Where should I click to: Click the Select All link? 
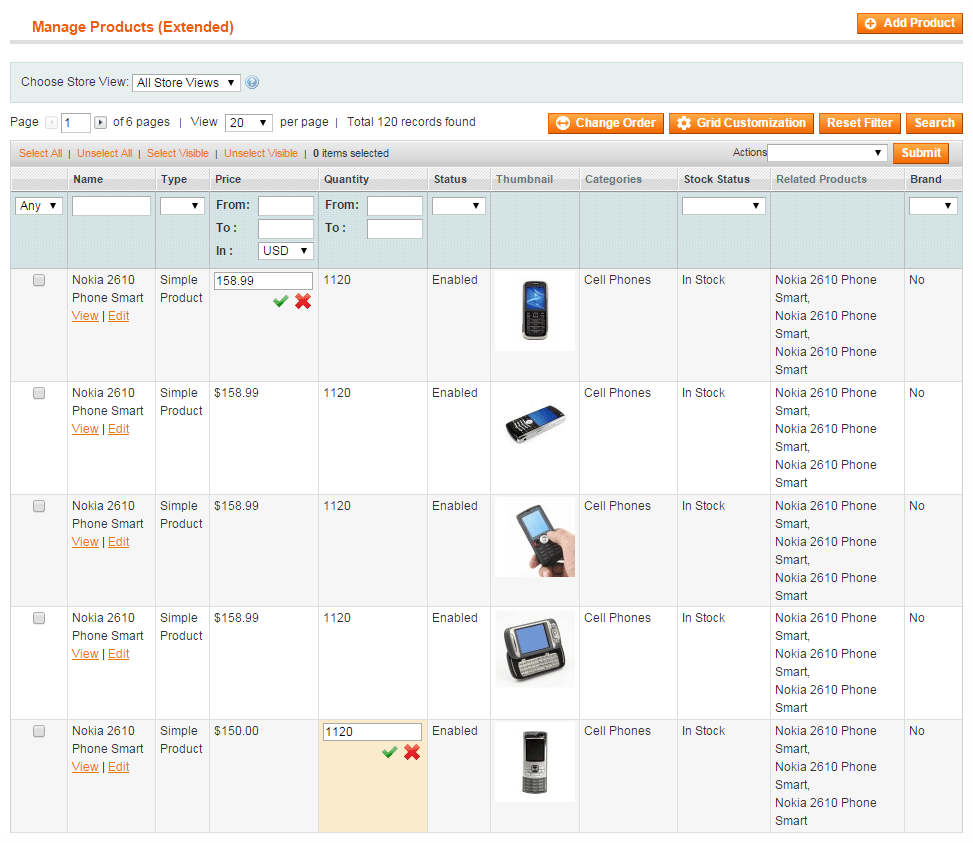pyautogui.click(x=40, y=153)
